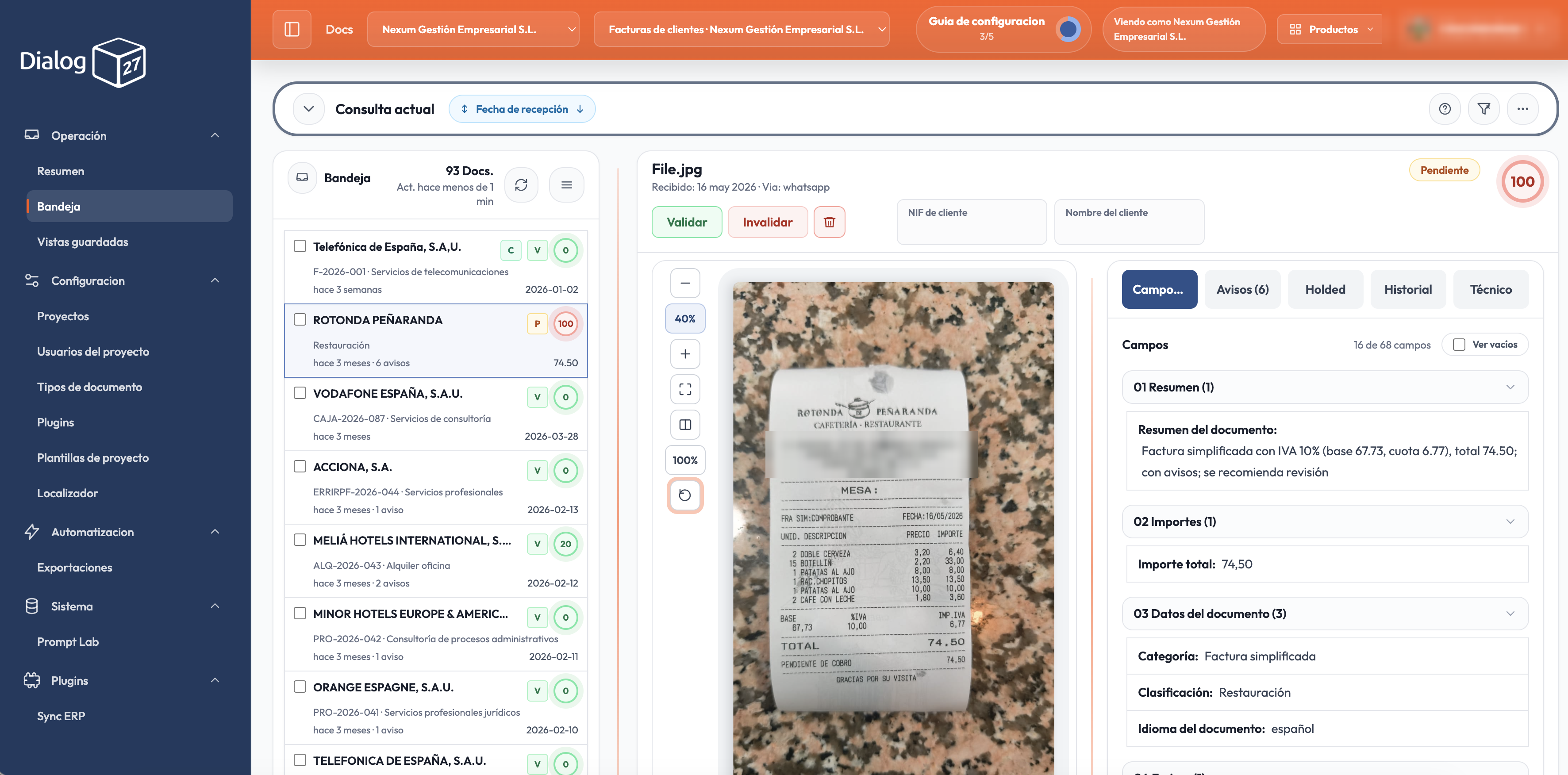Check the MELIÁ HOTELS INTERNATIONAL checkbox
This screenshot has width=1568, height=775.
(x=300, y=539)
